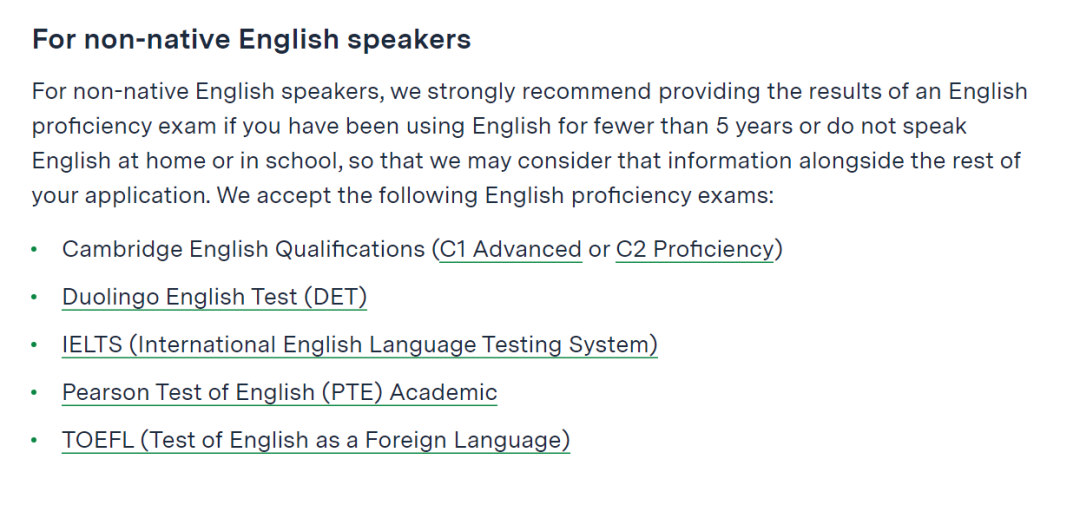Click the phrase "English at home or in school"
The image size is (1080, 505).
coord(185,161)
